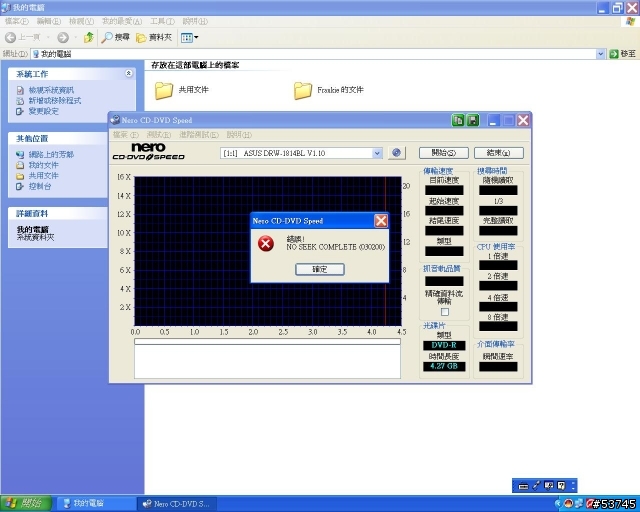Click the 開始 Start button on taskbar
This screenshot has width=640, height=512.
click(x=26, y=503)
